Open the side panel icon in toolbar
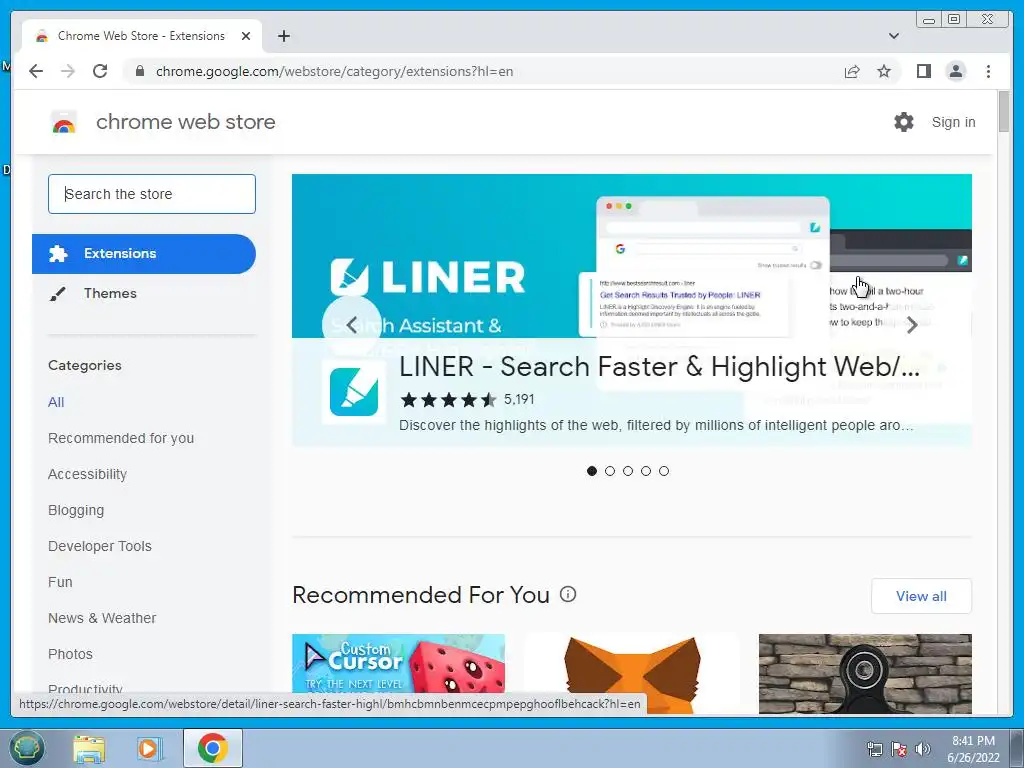 (923, 71)
